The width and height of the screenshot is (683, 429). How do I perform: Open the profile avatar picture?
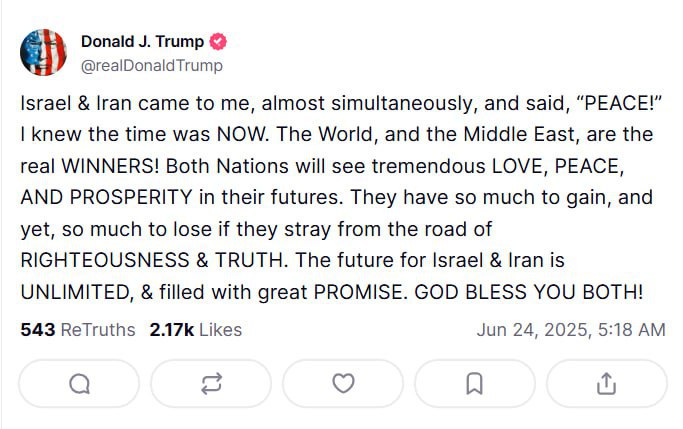[x=44, y=53]
